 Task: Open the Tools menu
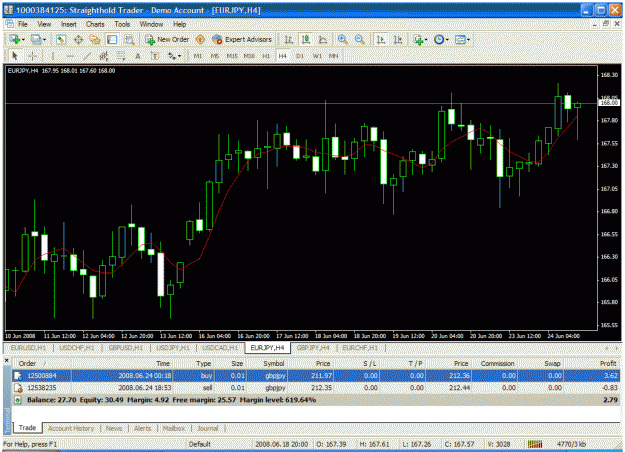[122, 24]
